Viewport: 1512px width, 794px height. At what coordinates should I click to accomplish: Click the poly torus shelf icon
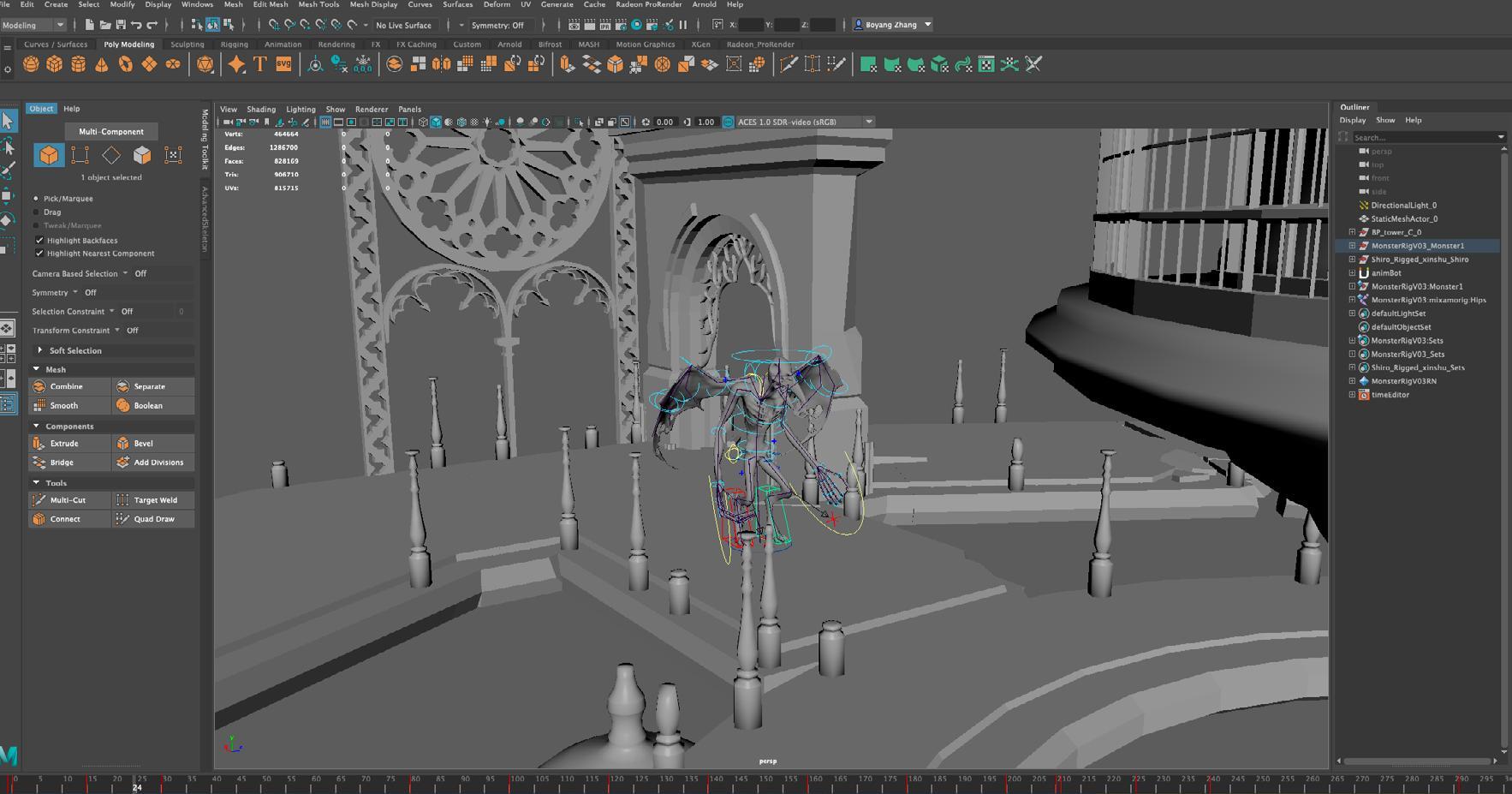pyautogui.click(x=126, y=64)
